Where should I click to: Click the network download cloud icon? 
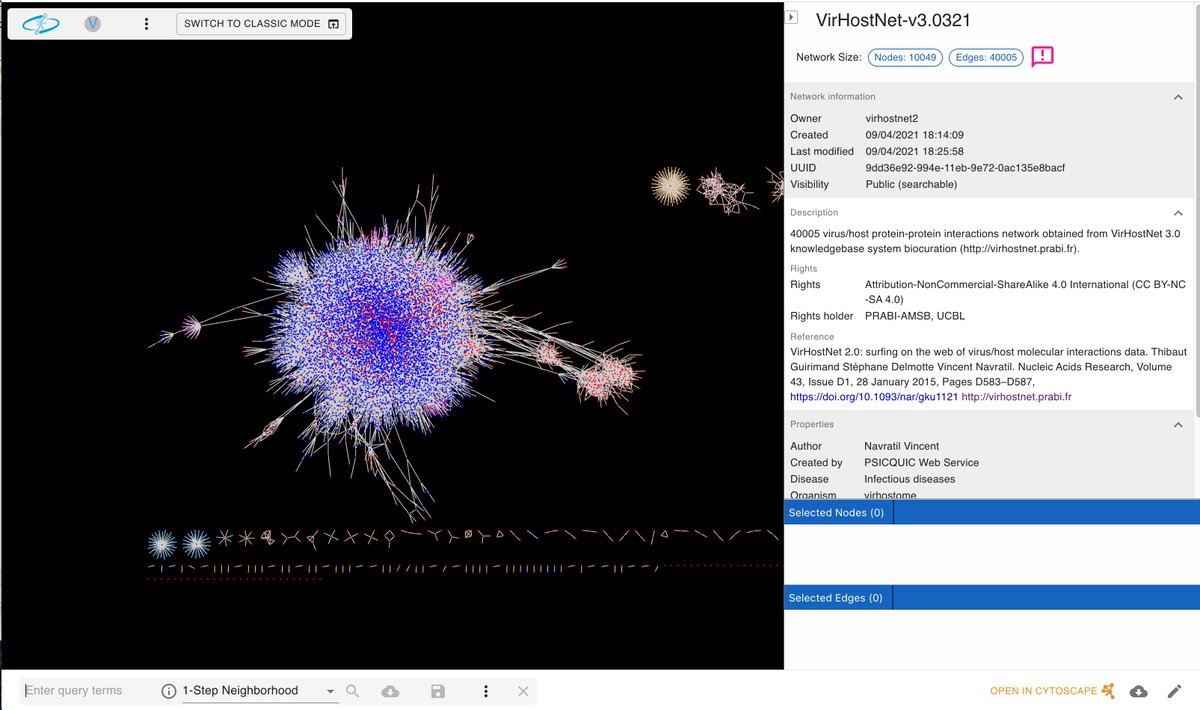1138,691
